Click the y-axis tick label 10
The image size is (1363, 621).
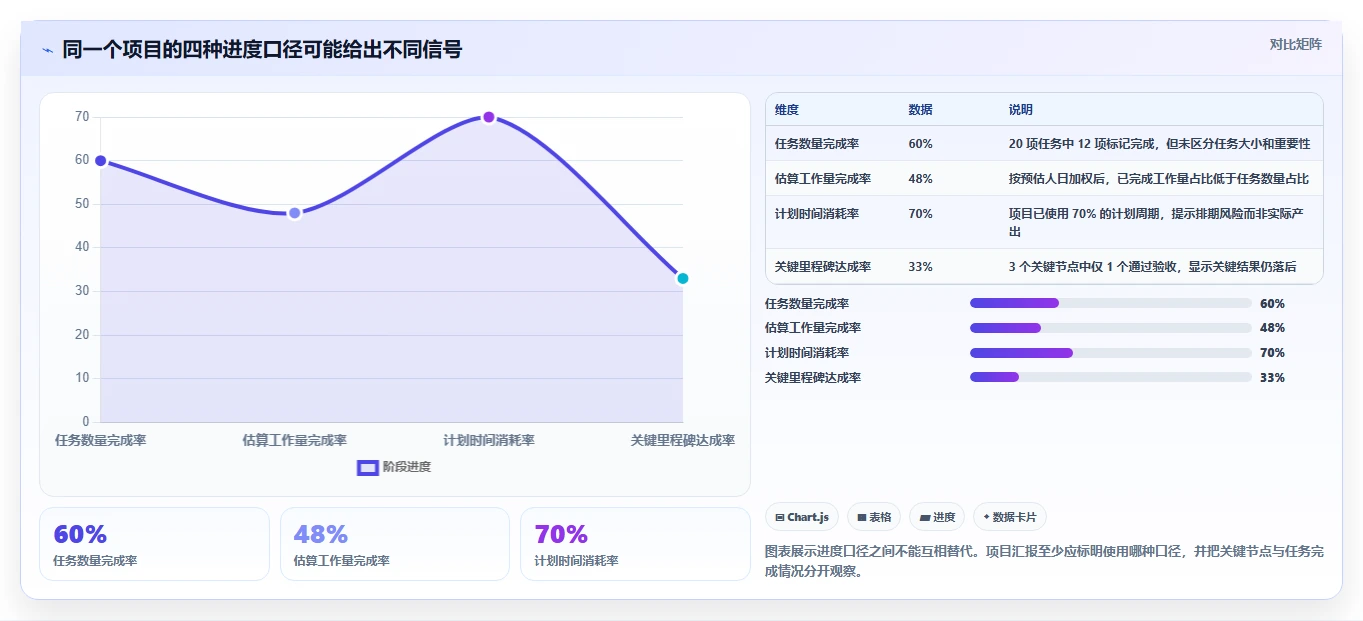(82, 378)
